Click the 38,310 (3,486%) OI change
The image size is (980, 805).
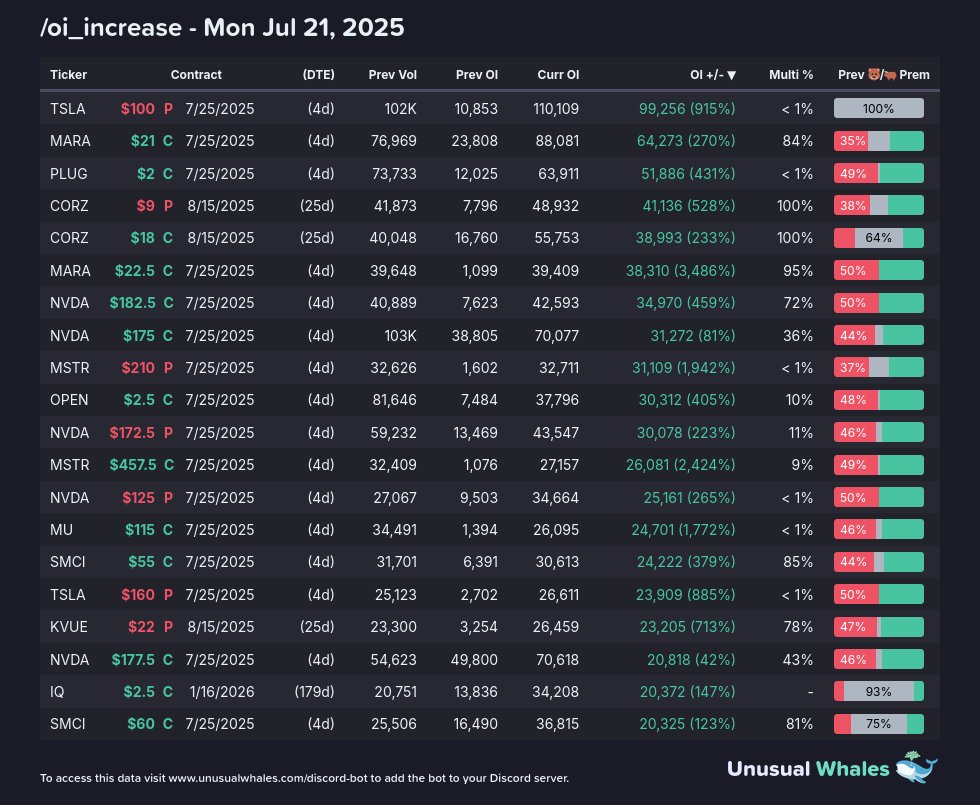click(681, 270)
